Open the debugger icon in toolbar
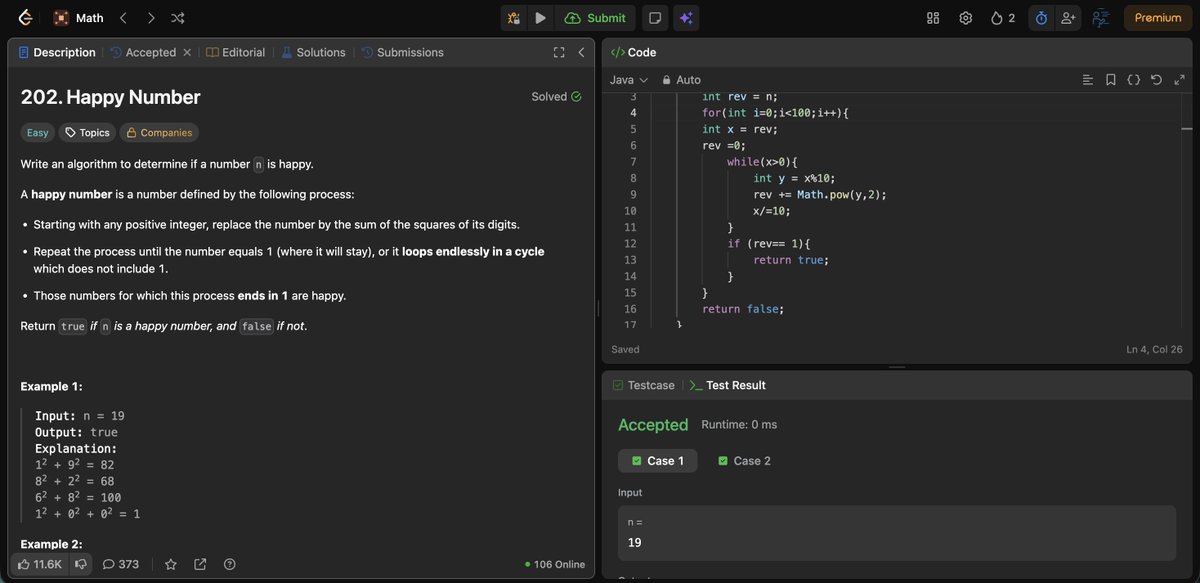1200x583 pixels. [513, 18]
